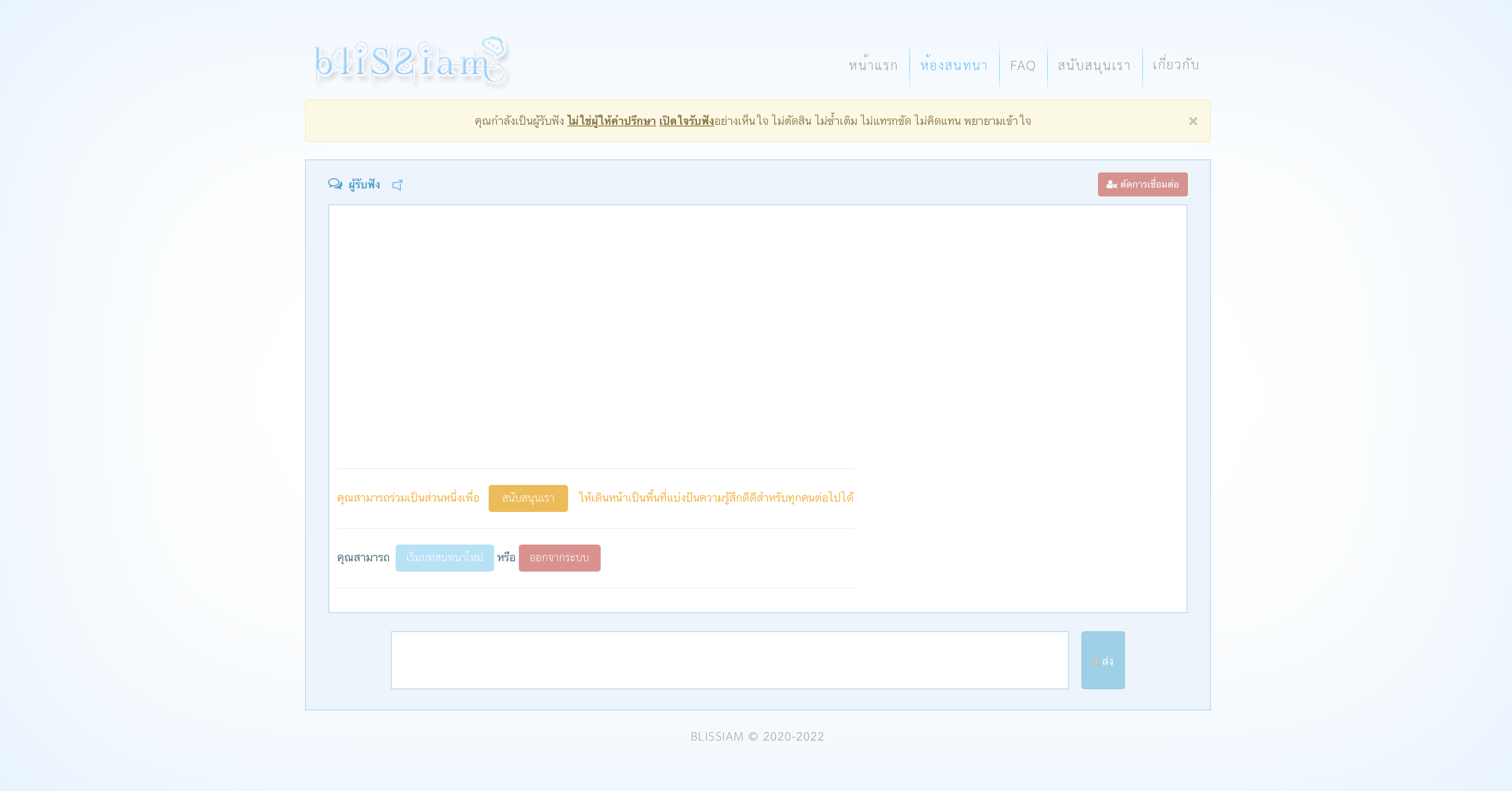
Task: Open the เกี่ยวกับ about page
Action: tap(1175, 65)
